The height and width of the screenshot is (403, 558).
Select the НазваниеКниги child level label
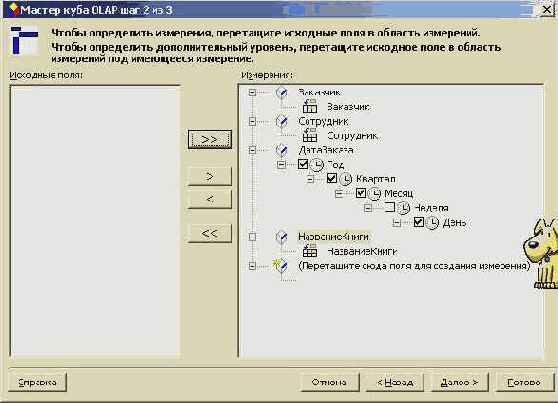tap(362, 251)
